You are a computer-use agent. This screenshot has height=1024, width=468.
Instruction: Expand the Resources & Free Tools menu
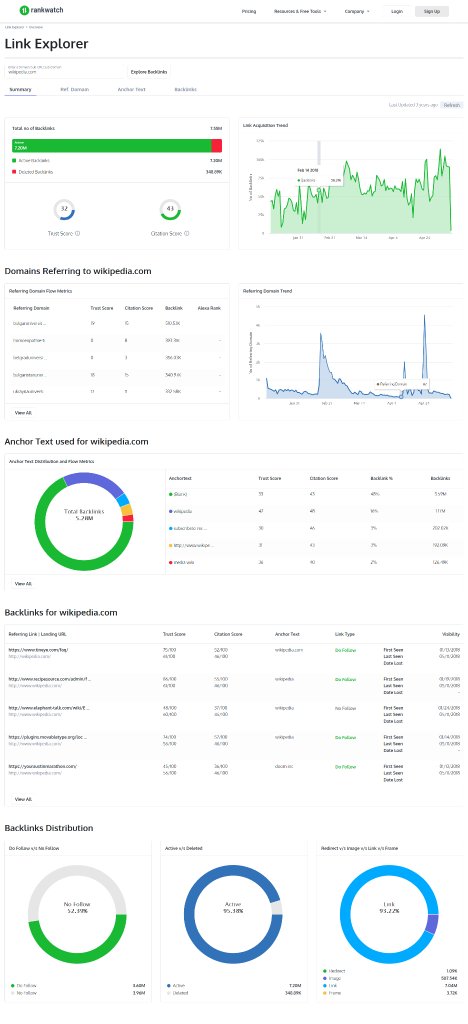(x=300, y=11)
